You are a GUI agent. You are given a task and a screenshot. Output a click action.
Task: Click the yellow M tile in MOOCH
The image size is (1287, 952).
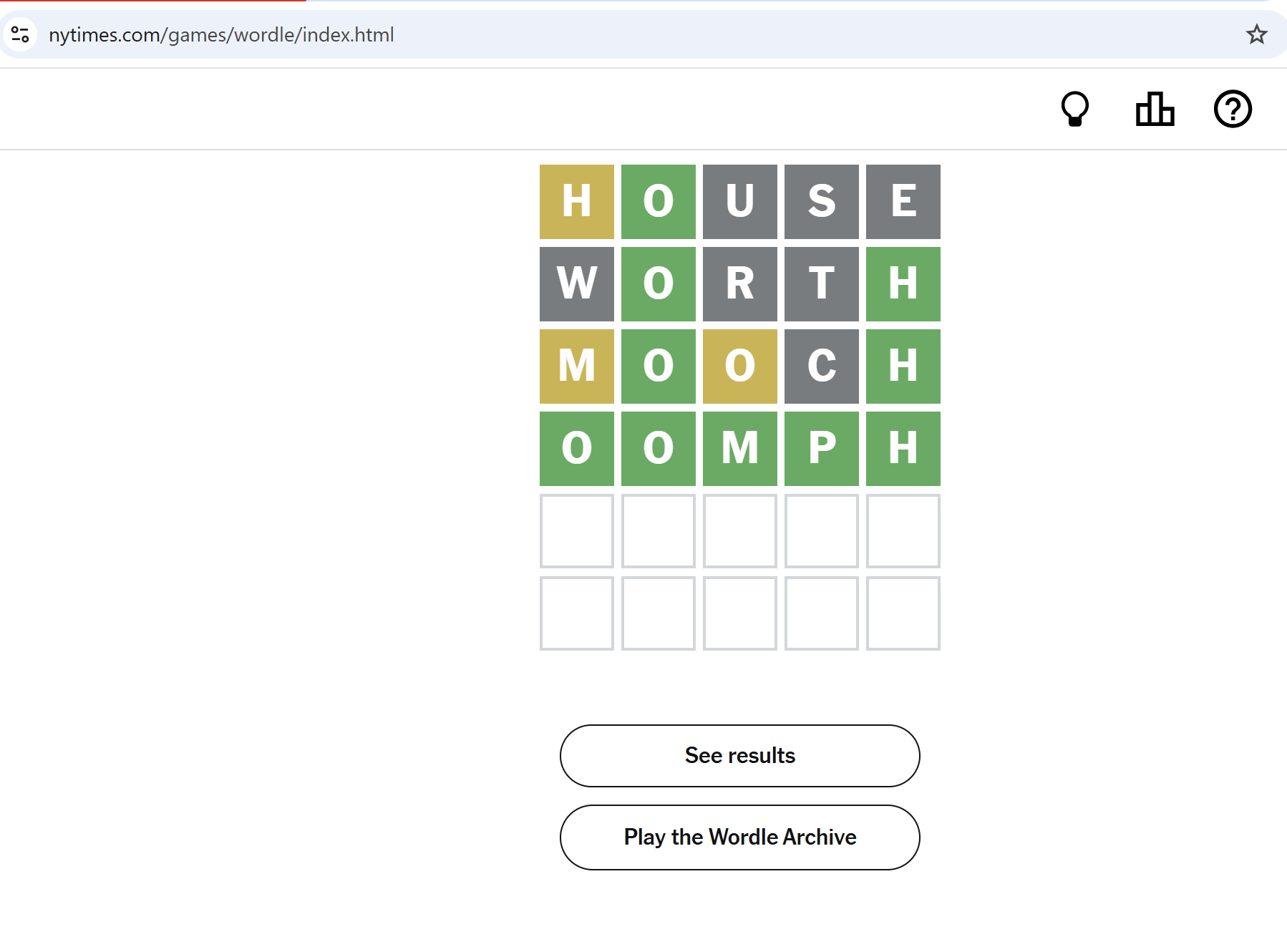pyautogui.click(x=576, y=366)
